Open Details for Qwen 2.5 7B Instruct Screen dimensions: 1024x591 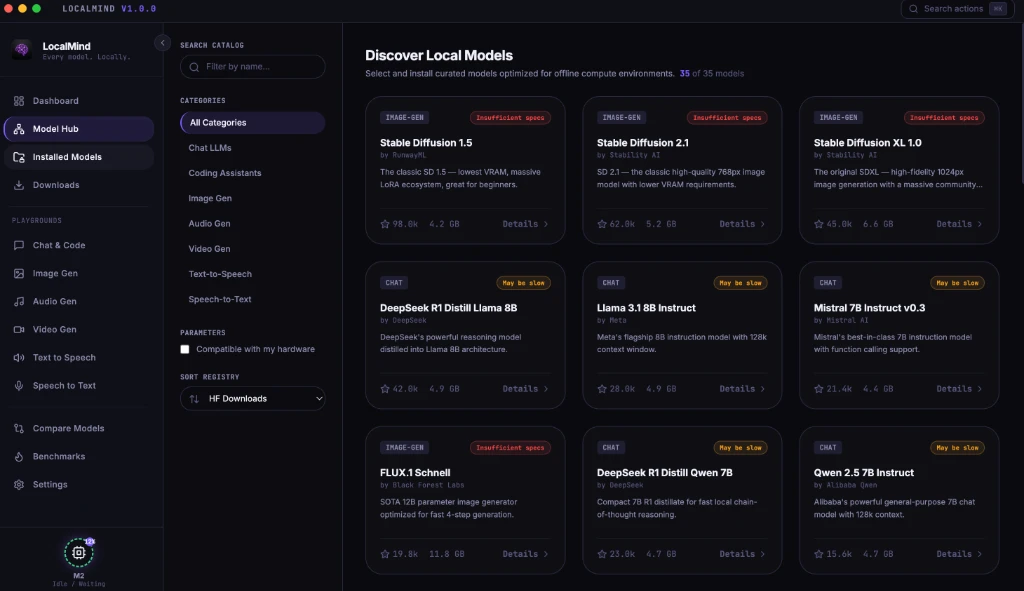[x=959, y=554]
